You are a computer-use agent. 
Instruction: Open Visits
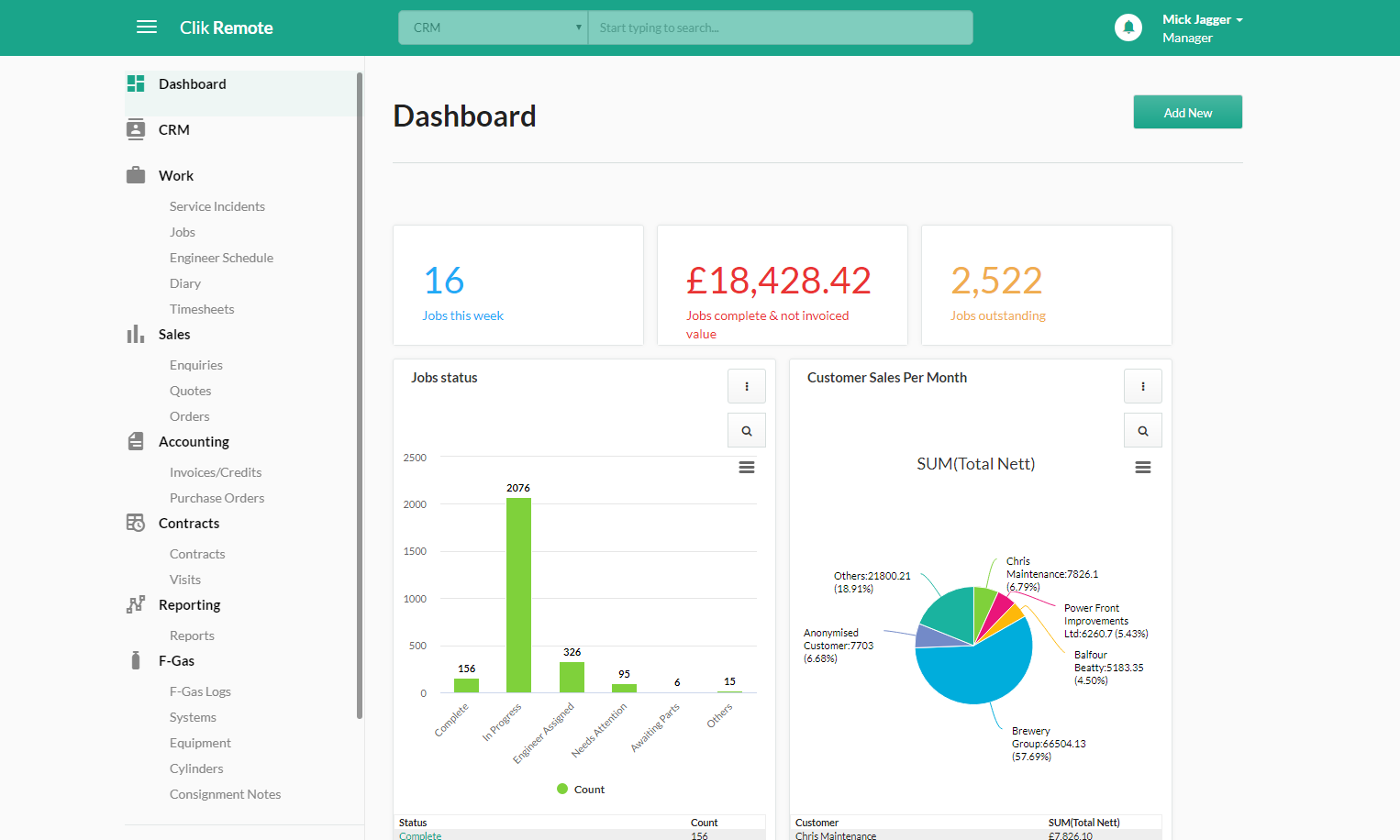point(185,580)
